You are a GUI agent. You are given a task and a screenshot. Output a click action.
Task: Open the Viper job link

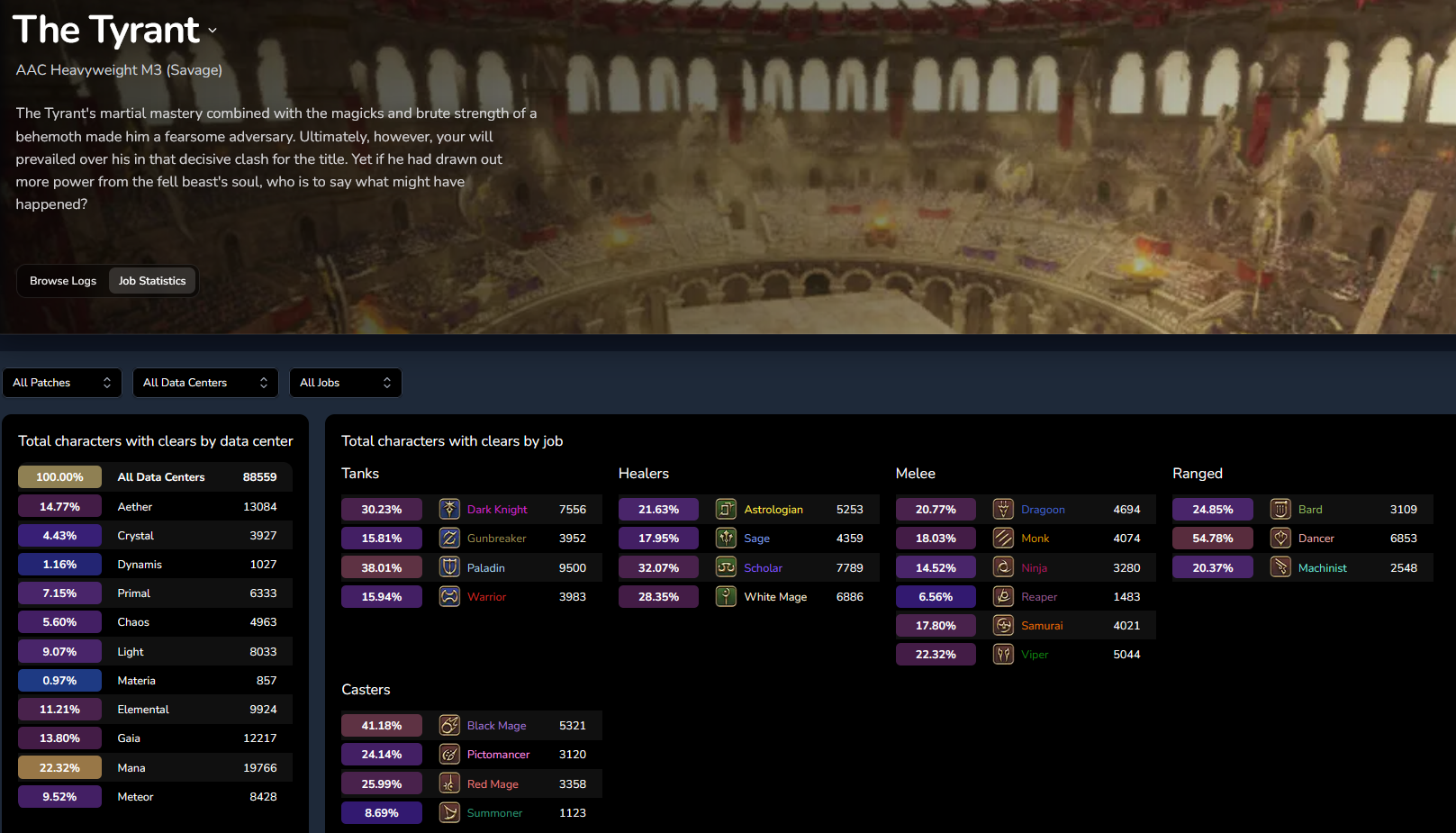coord(1035,655)
